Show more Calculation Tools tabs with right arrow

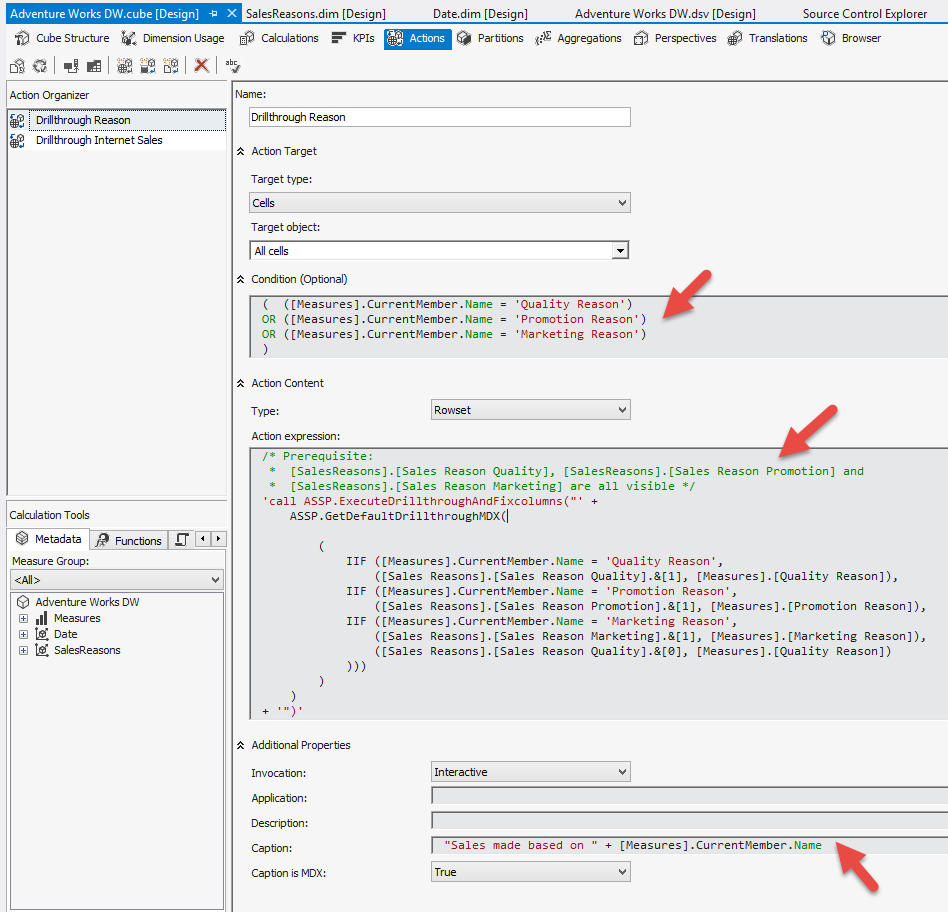point(218,539)
